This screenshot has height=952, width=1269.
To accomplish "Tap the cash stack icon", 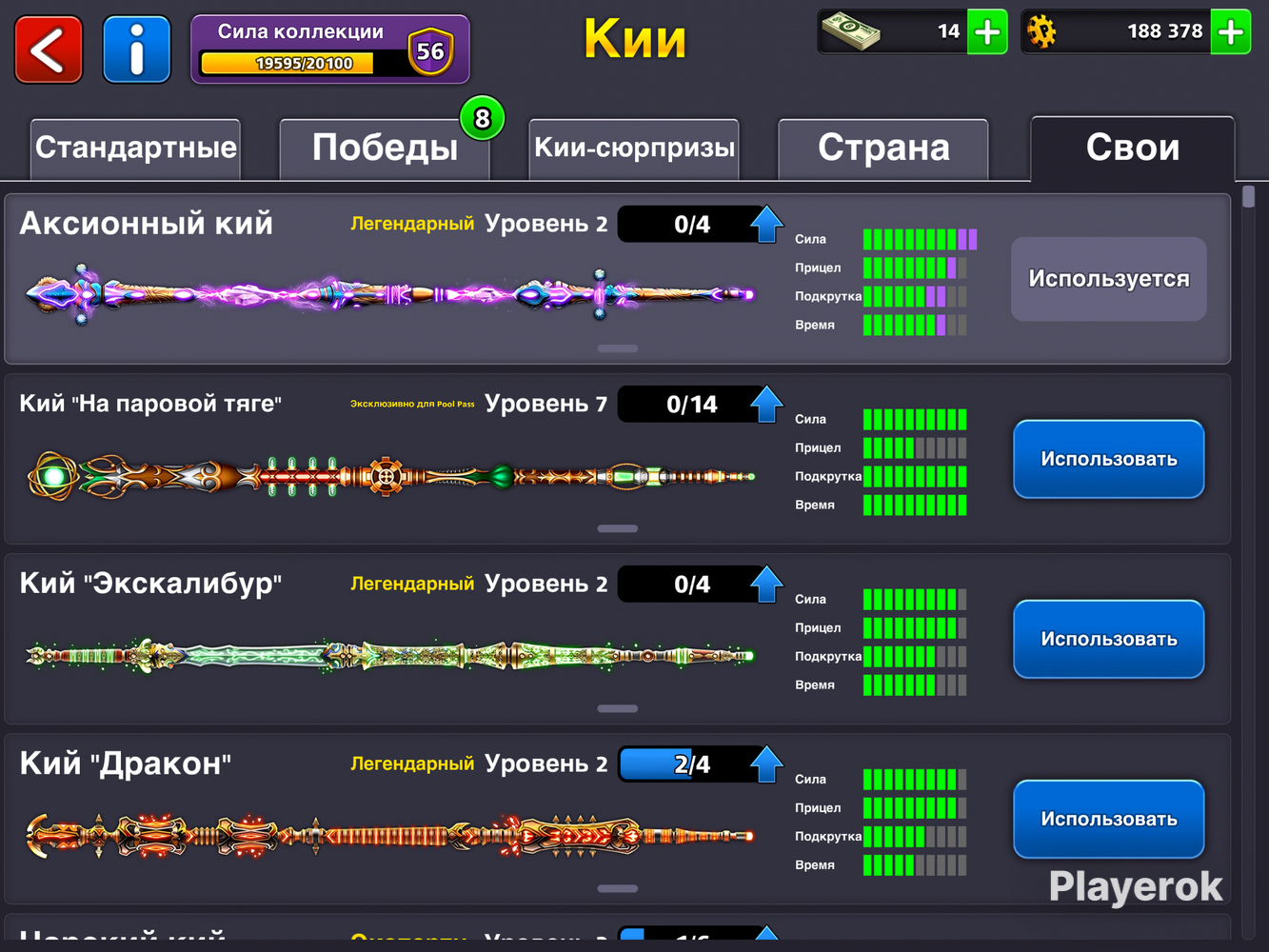I will pos(851,31).
